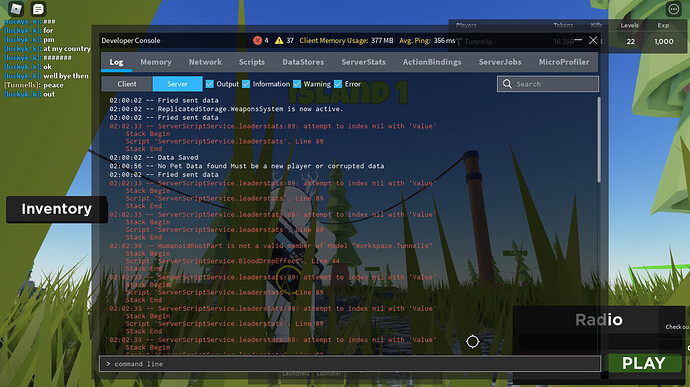Image resolution: width=690 pixels, height=387 pixels.
Task: Click the yellow warning count icon
Action: point(279,41)
